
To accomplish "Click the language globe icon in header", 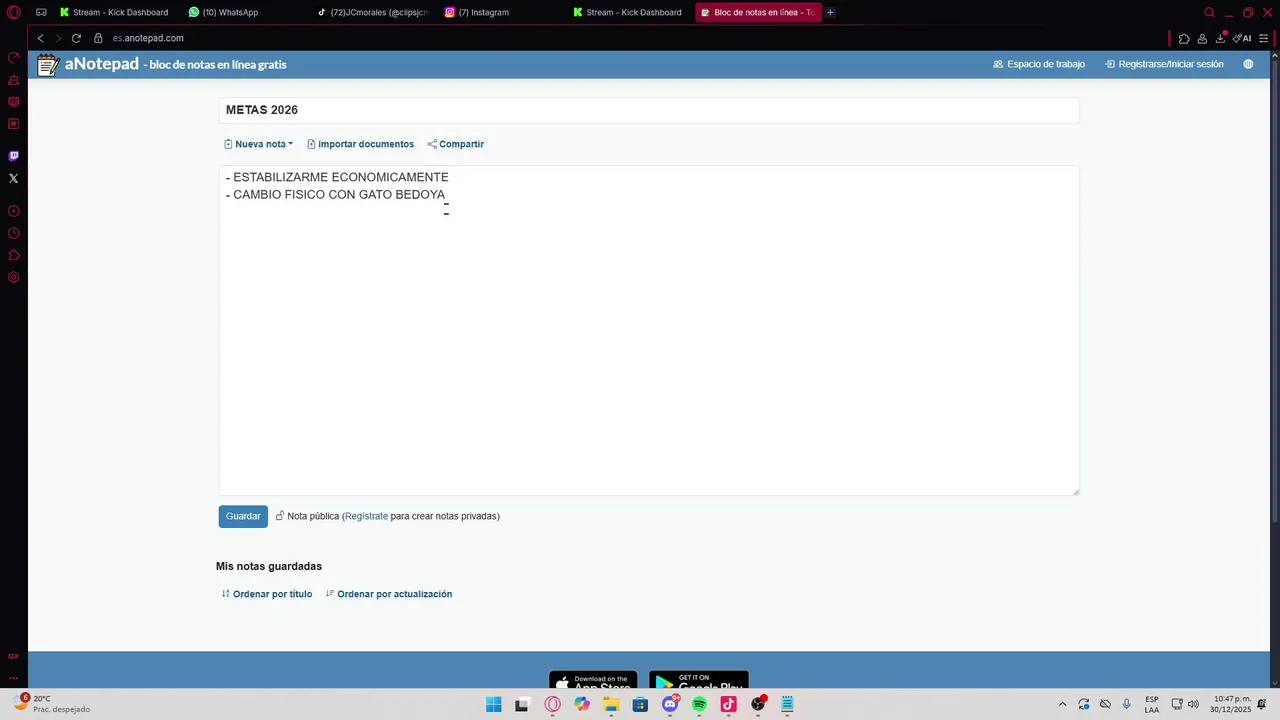I will click(x=1248, y=64).
